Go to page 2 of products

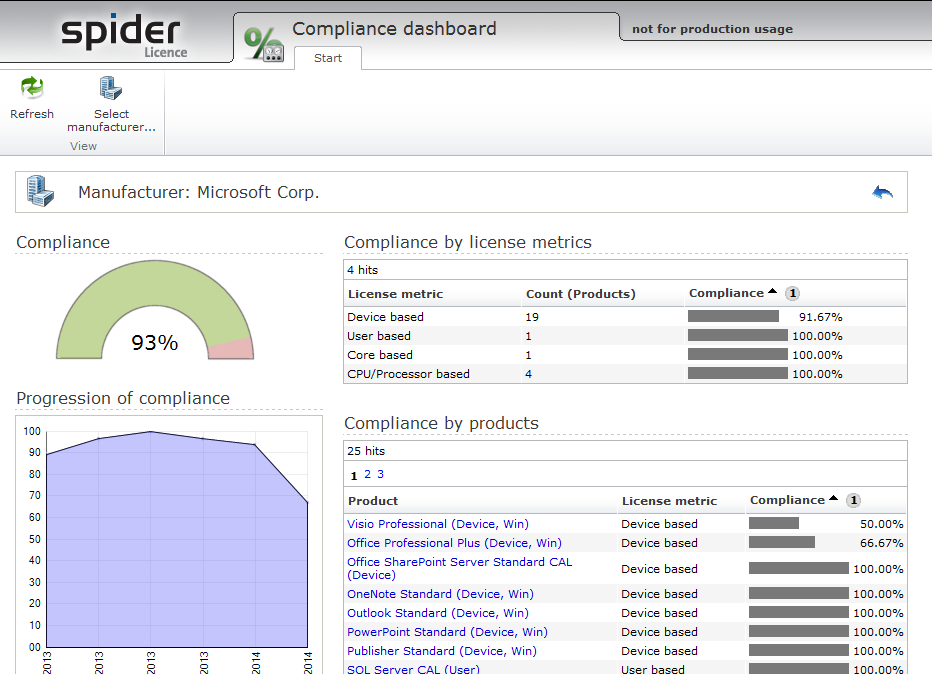coord(367,474)
